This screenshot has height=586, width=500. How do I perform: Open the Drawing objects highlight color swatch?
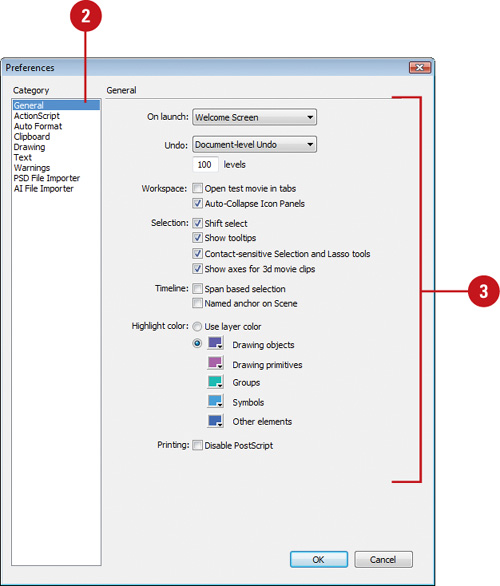point(216,343)
